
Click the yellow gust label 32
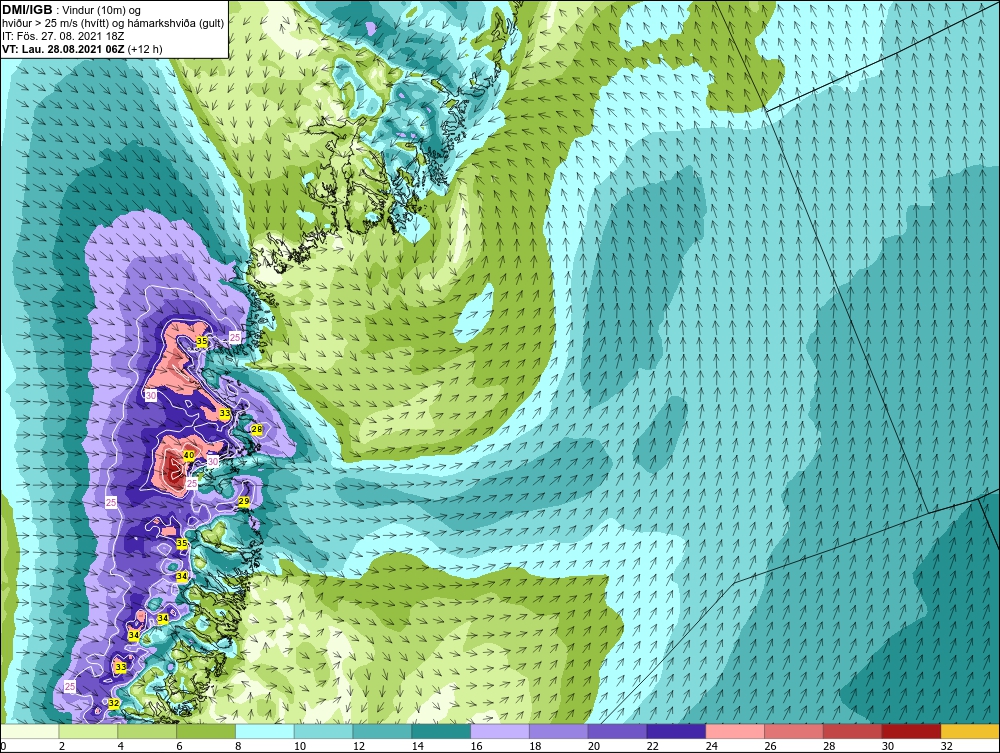[x=114, y=703]
